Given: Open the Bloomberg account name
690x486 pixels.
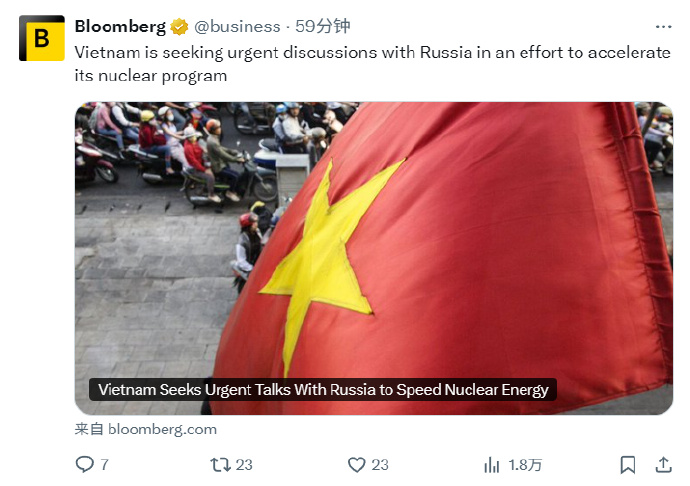Looking at the screenshot, I should click(x=120, y=26).
